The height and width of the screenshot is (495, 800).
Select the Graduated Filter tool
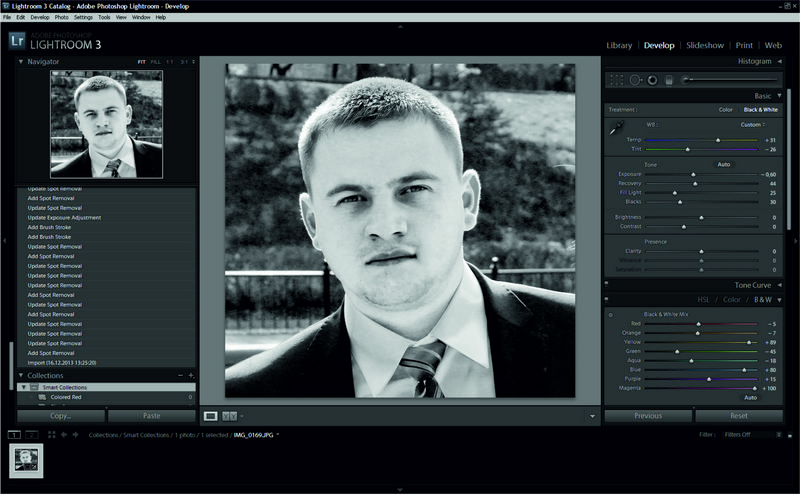(669, 79)
